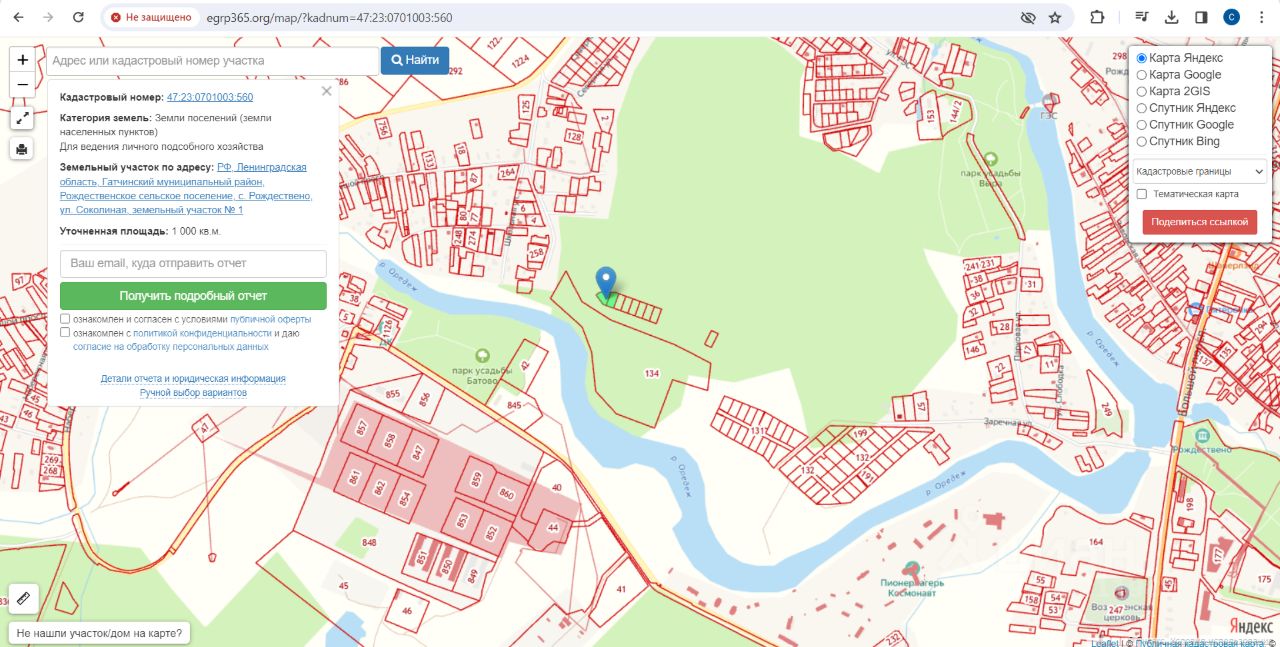Reload the current page
This screenshot has width=1280, height=647.
point(79,17)
